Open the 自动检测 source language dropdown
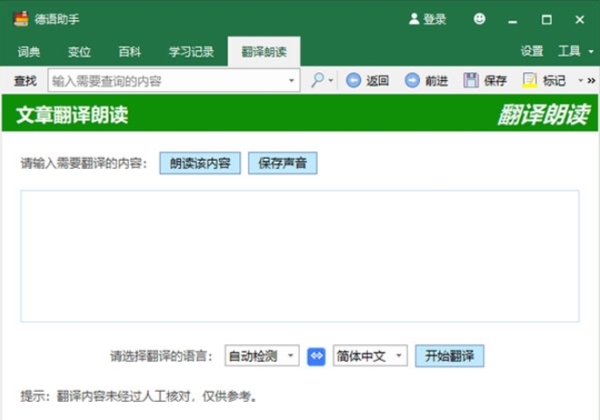Viewport: 600px width, 420px height. [x=262, y=356]
